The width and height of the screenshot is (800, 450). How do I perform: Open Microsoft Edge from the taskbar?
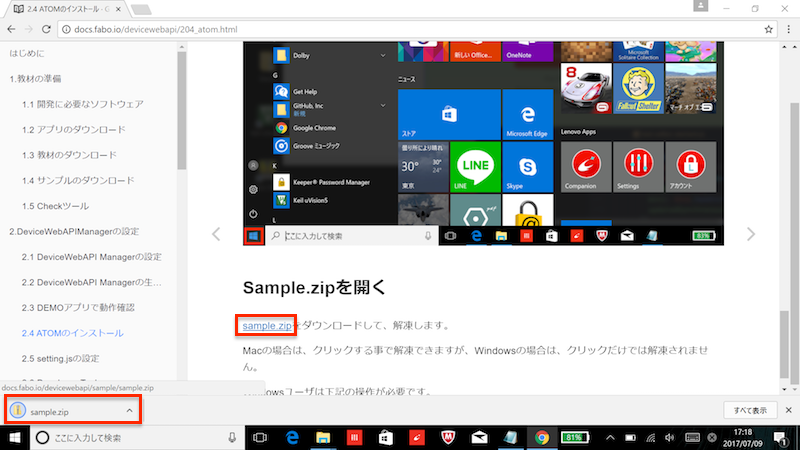pos(294,438)
